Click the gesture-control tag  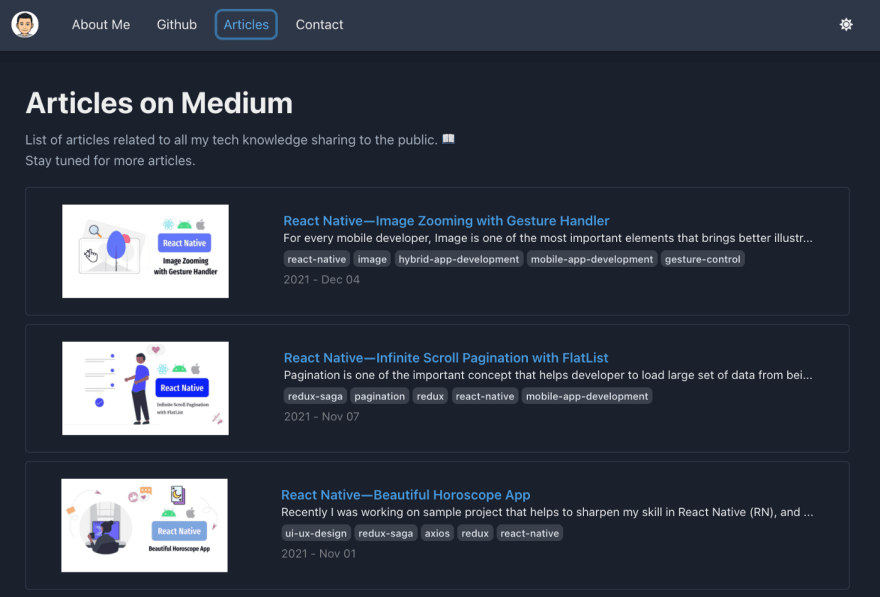tap(703, 259)
